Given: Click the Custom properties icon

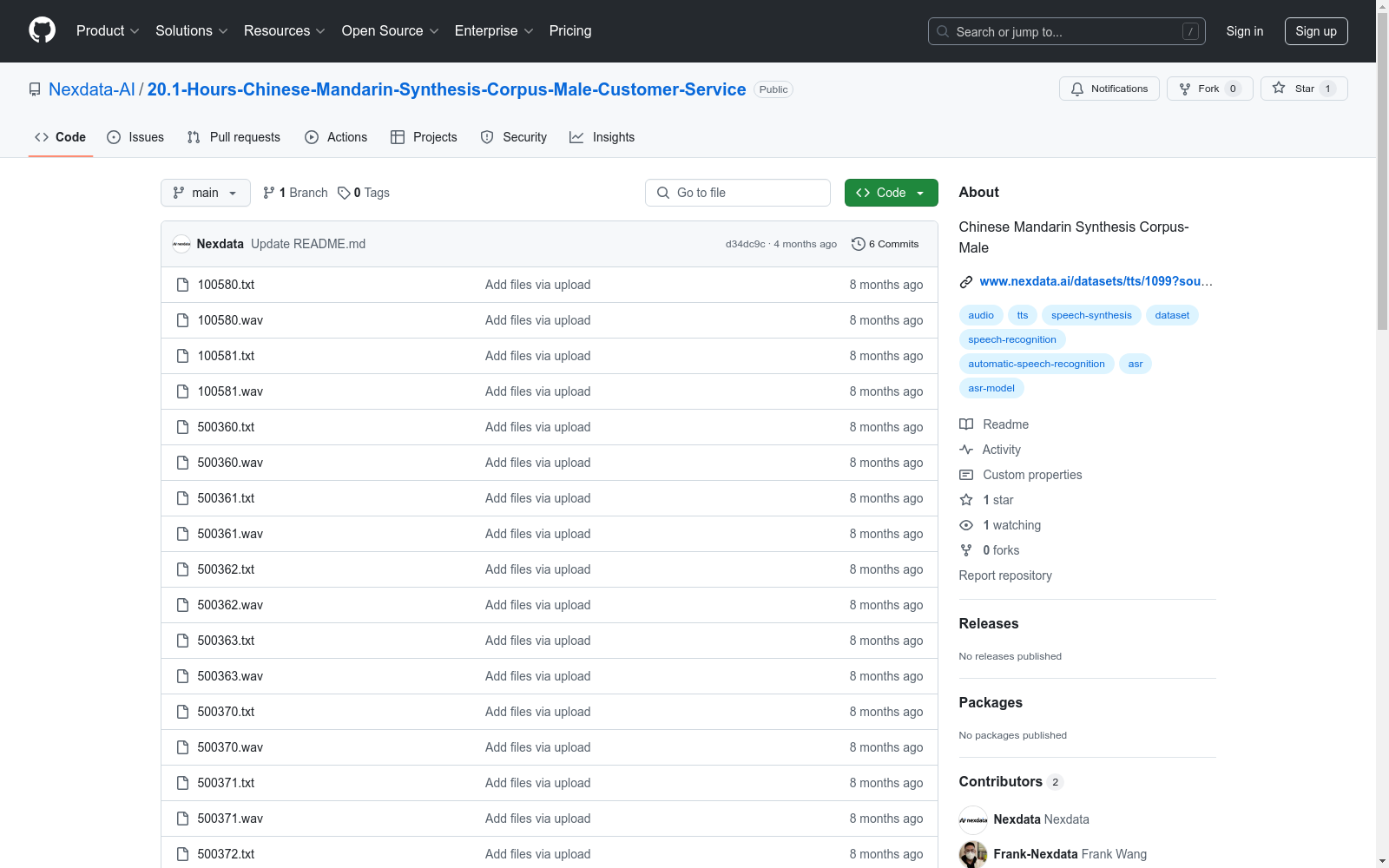Looking at the screenshot, I should click(x=966, y=475).
